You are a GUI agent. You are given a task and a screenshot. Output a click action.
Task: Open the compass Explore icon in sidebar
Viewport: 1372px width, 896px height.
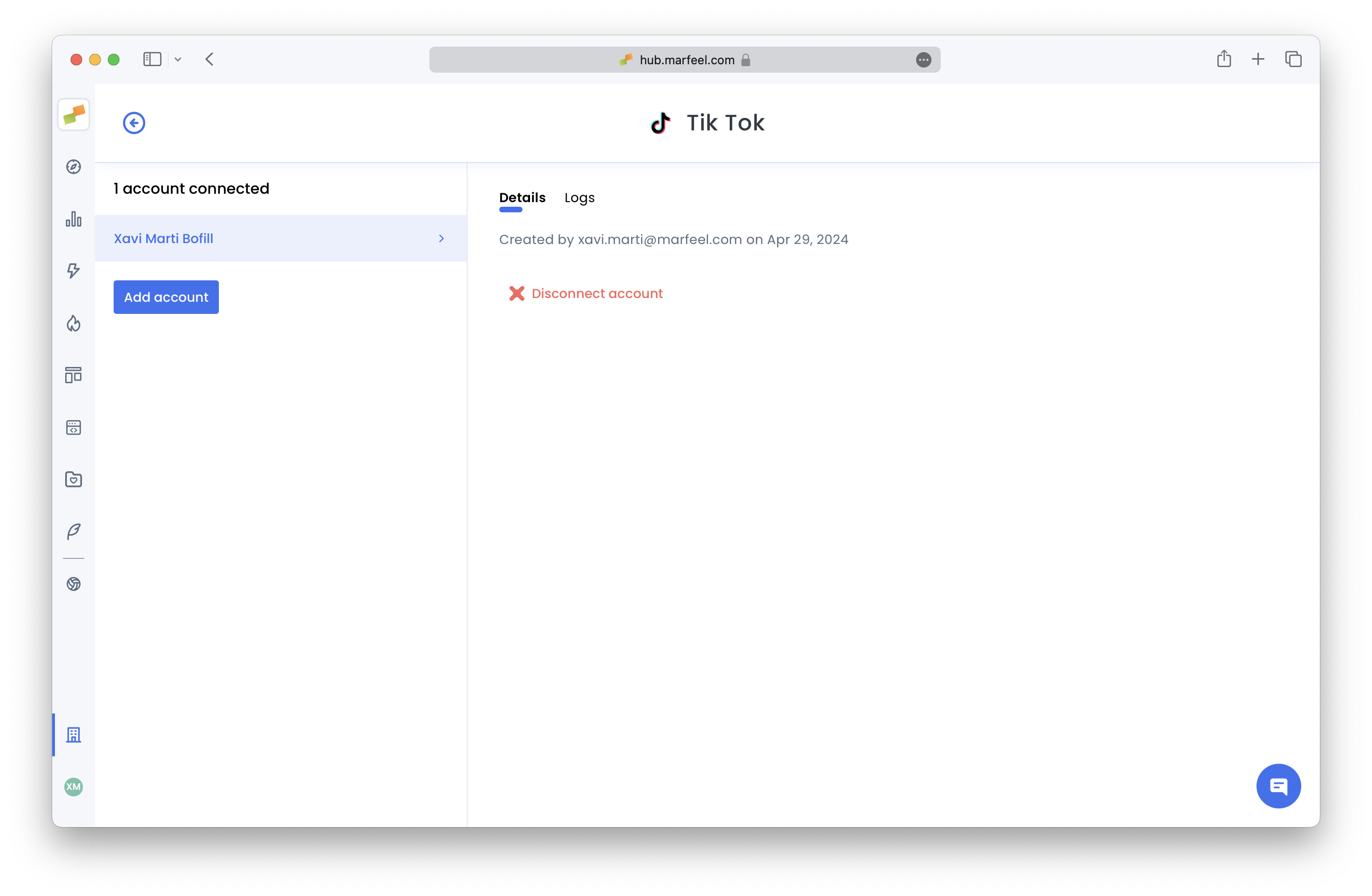[74, 167]
